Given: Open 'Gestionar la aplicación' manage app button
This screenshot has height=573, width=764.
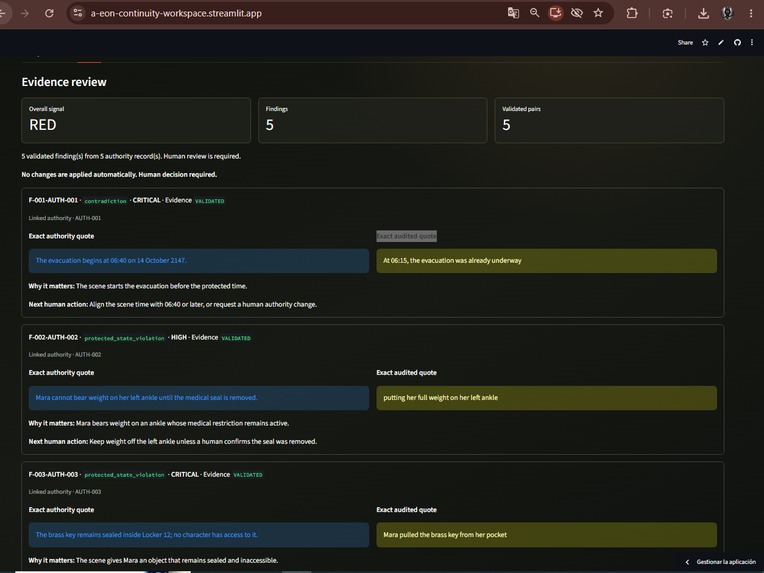Looking at the screenshot, I should coord(726,562).
